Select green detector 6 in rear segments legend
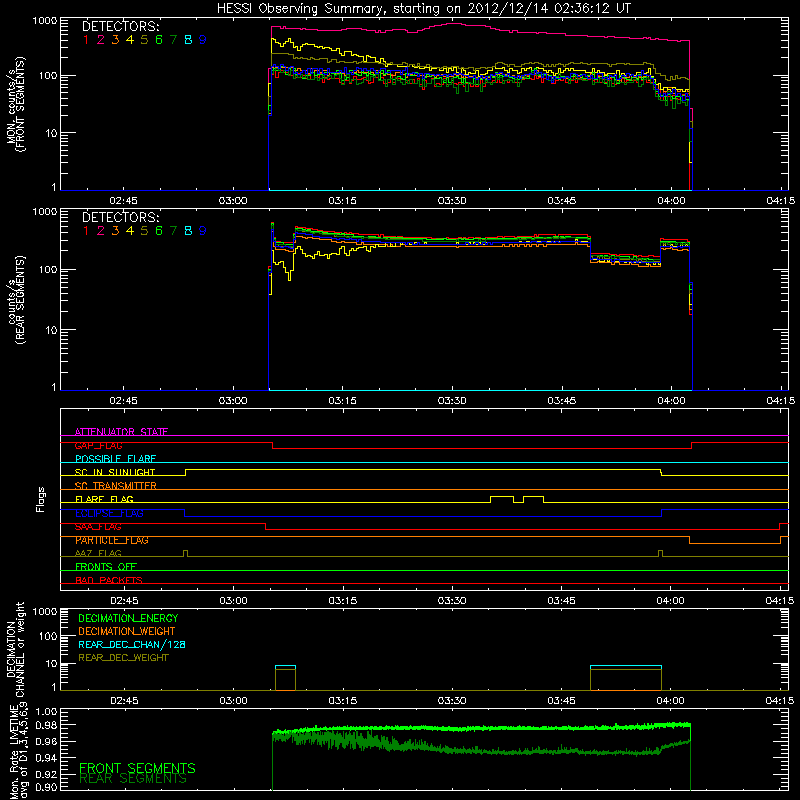800x800 pixels. (159, 231)
